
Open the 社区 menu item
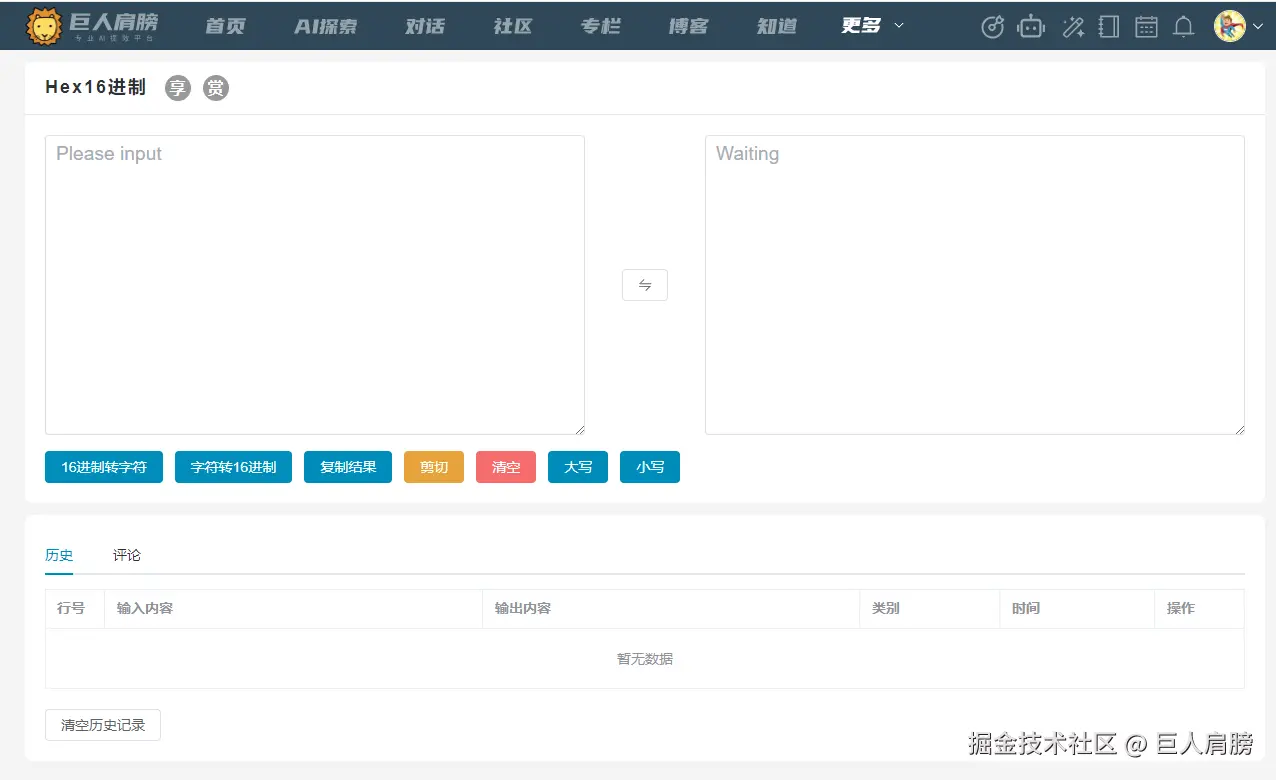click(513, 26)
